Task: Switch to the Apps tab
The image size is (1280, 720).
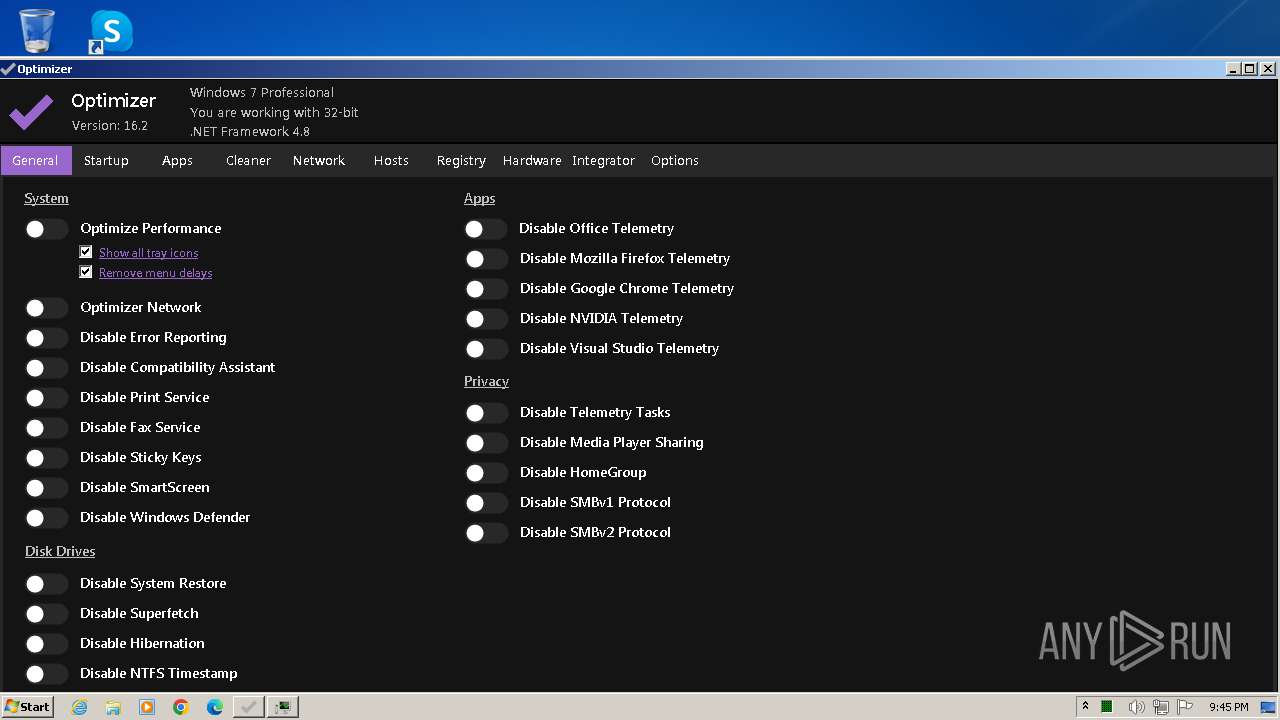Action: coord(177,160)
